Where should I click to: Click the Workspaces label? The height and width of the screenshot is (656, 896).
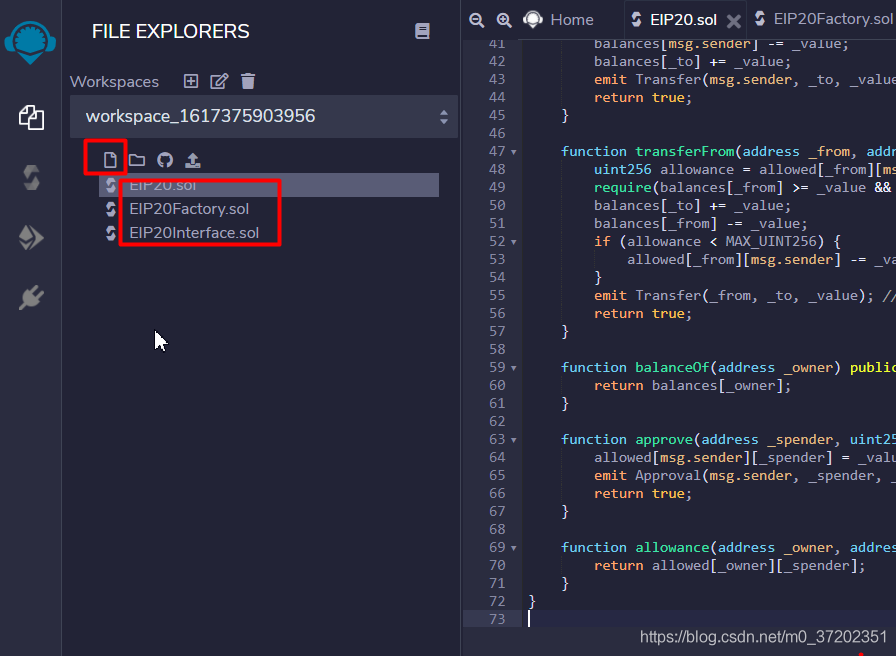click(x=114, y=82)
